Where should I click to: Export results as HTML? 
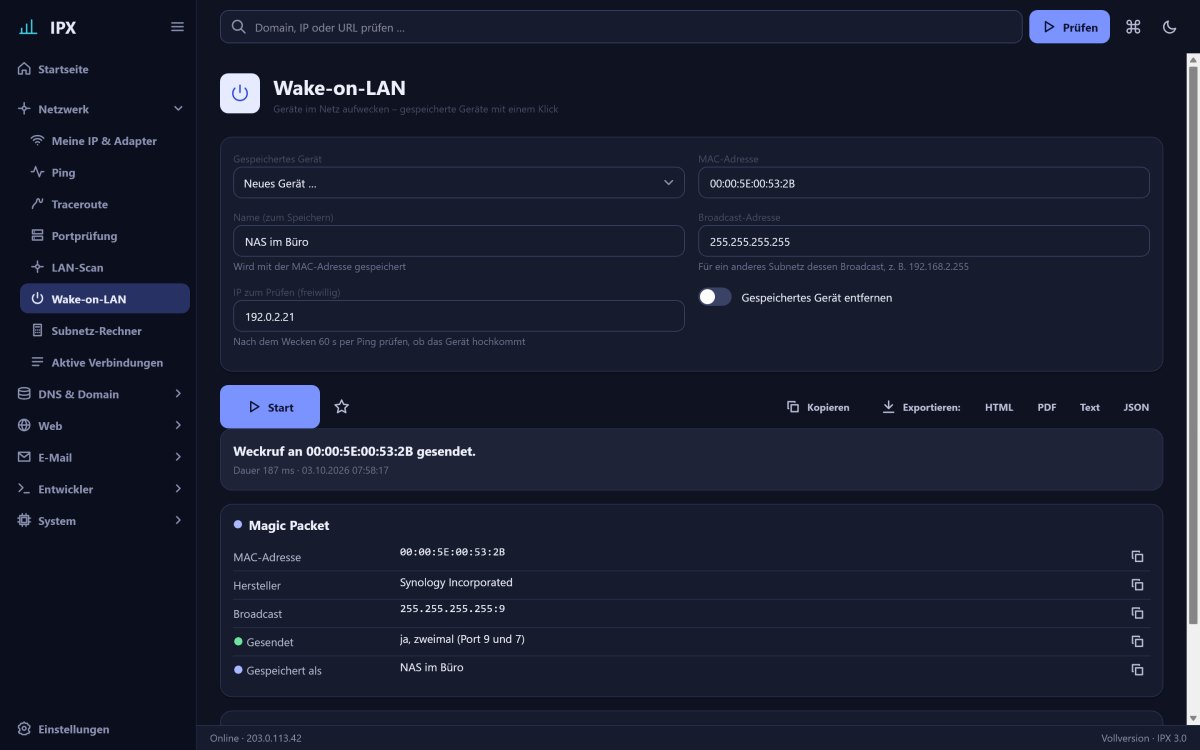[999, 407]
